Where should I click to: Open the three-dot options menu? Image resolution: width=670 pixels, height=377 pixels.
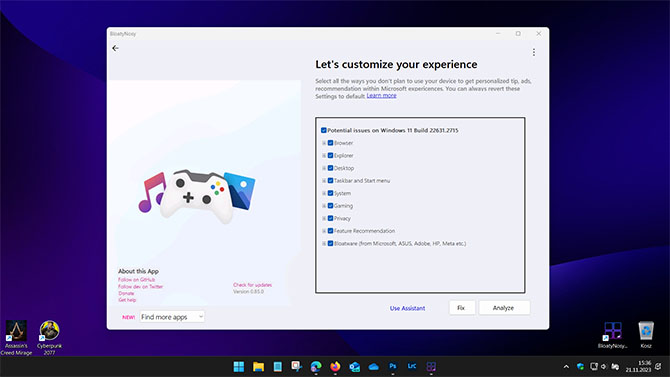click(534, 52)
